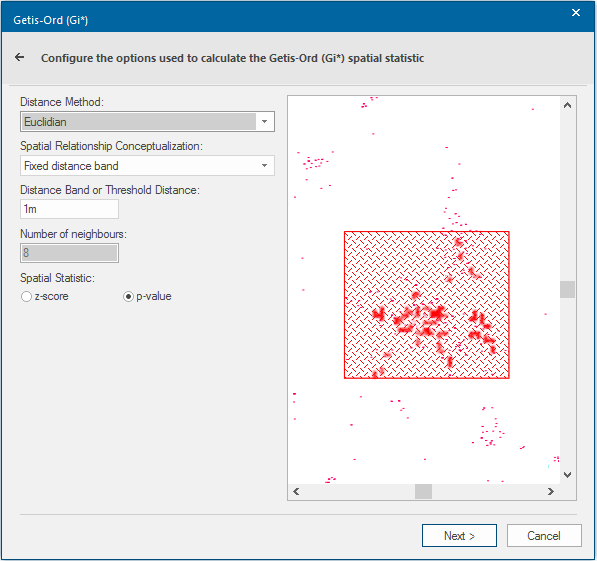This screenshot has width=597, height=561.
Task: Click the red hatched rectangle in preview
Action: [x=427, y=305]
